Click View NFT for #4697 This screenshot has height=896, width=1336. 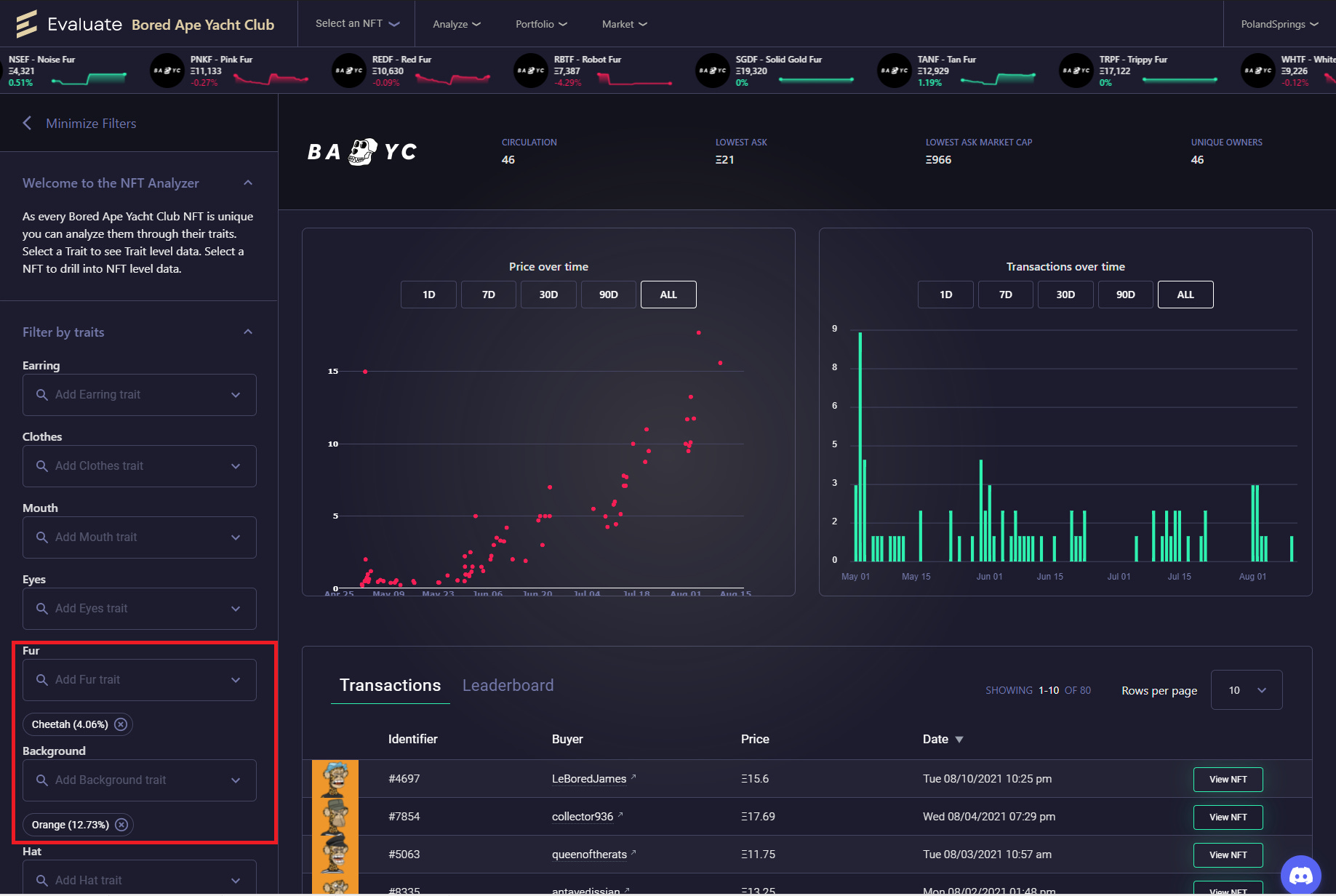[x=1228, y=780]
